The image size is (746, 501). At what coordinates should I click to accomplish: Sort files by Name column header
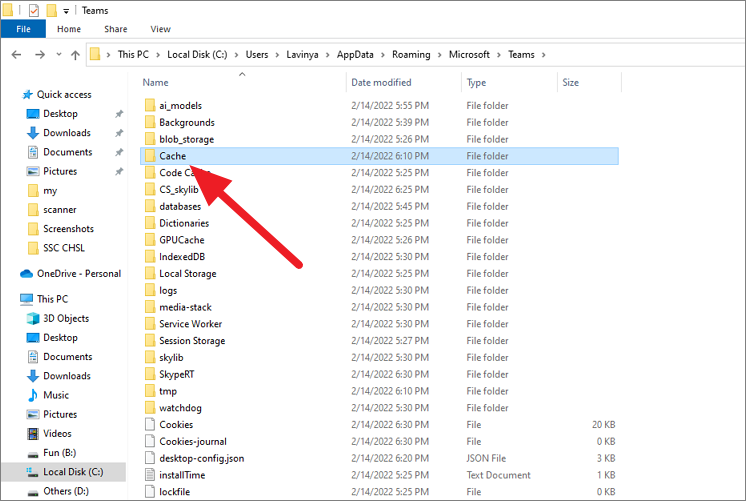coord(156,82)
